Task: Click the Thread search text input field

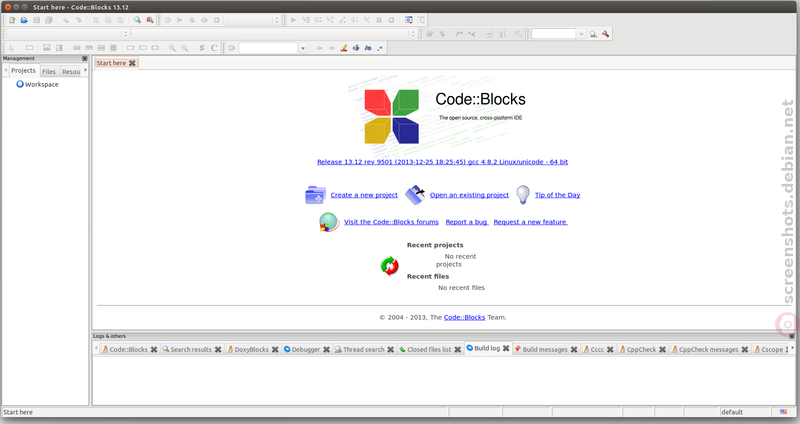Action: click(x=553, y=34)
